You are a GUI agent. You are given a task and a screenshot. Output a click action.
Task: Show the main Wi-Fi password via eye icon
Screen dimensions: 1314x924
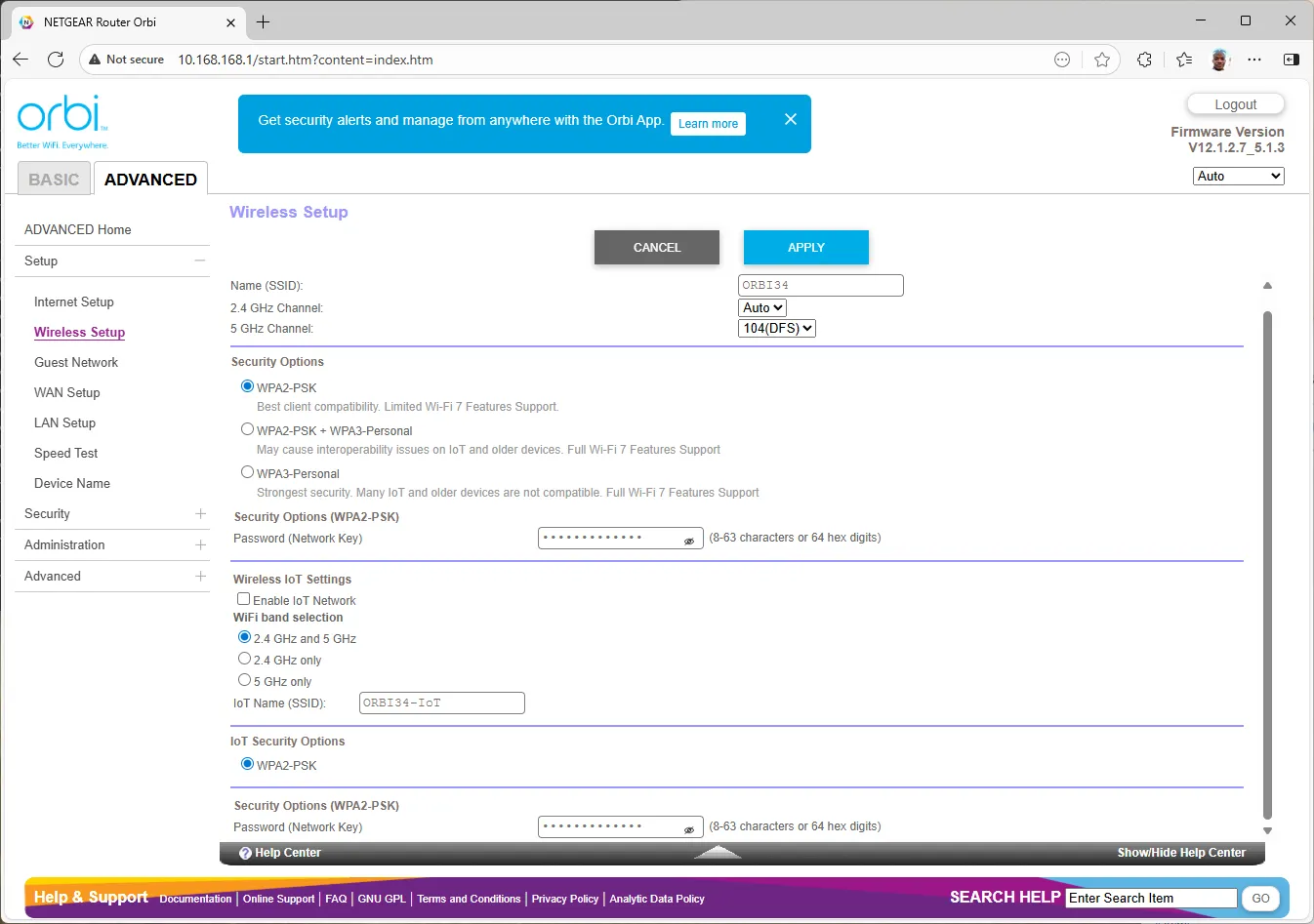coord(689,541)
